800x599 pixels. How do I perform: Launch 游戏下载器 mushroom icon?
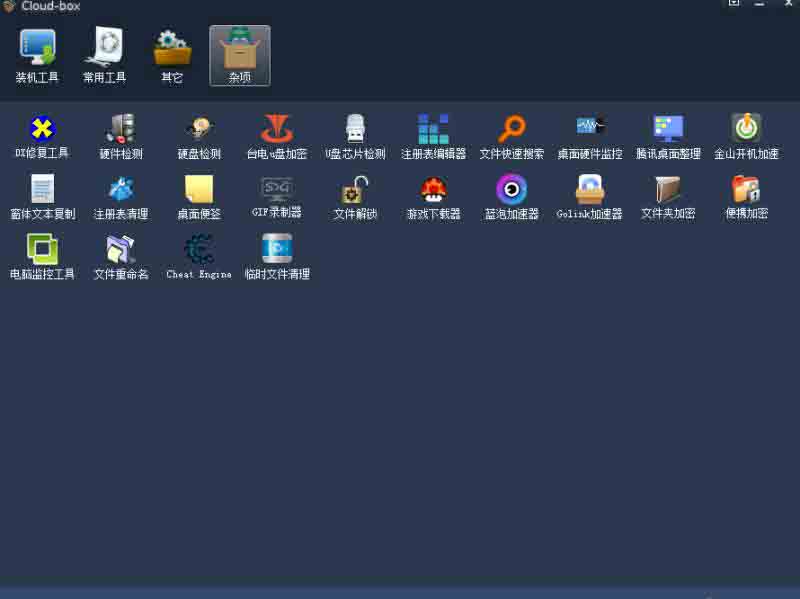tap(433, 197)
